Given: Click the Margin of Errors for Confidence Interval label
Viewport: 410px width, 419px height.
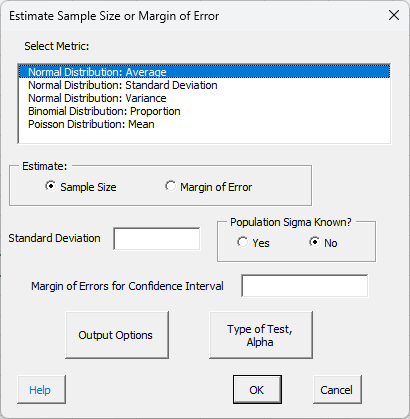Looking at the screenshot, I should 127,286.
